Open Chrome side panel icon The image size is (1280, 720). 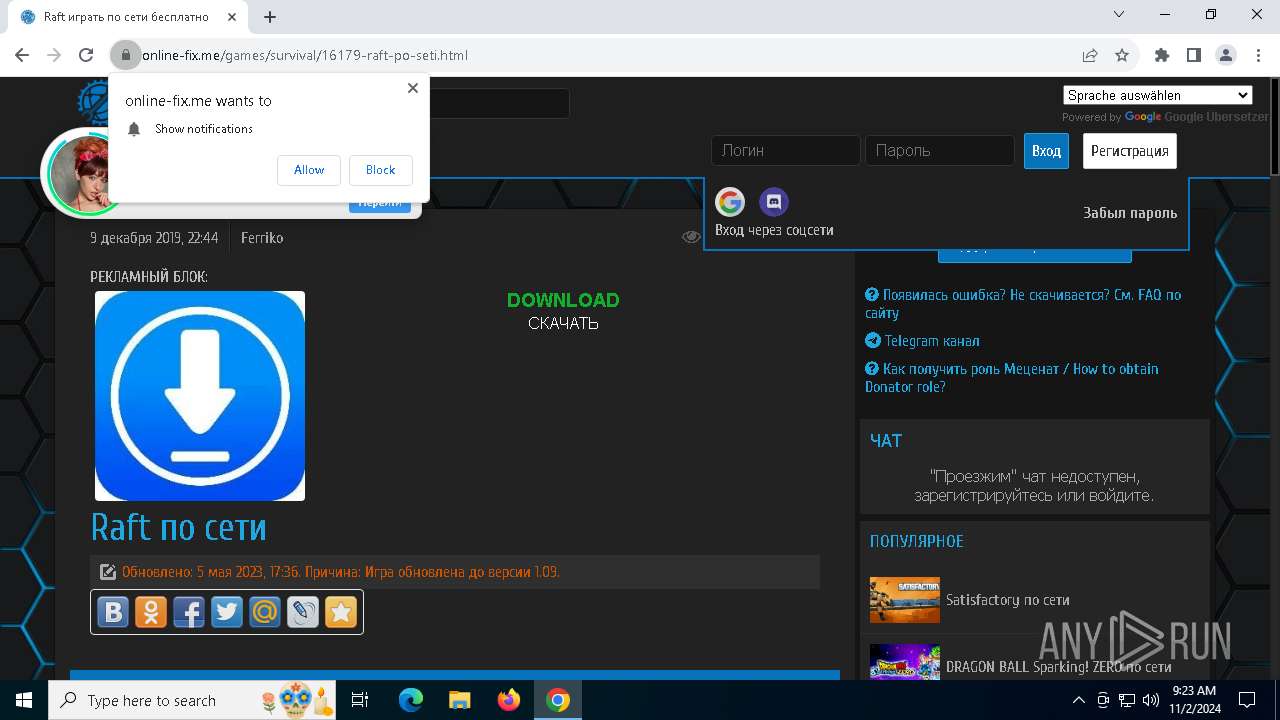tap(1194, 55)
